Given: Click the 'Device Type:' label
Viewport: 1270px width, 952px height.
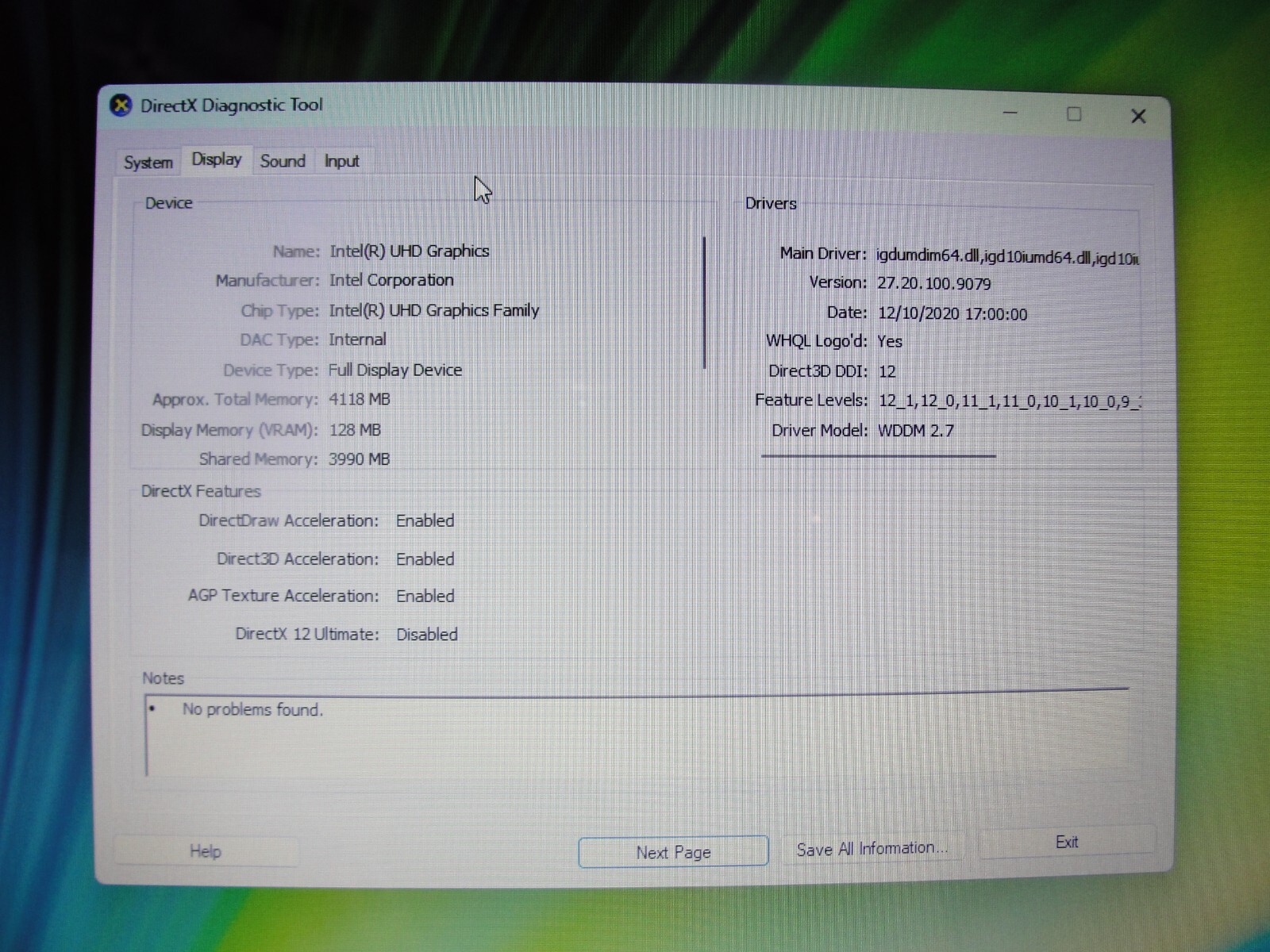Looking at the screenshot, I should click(x=271, y=370).
